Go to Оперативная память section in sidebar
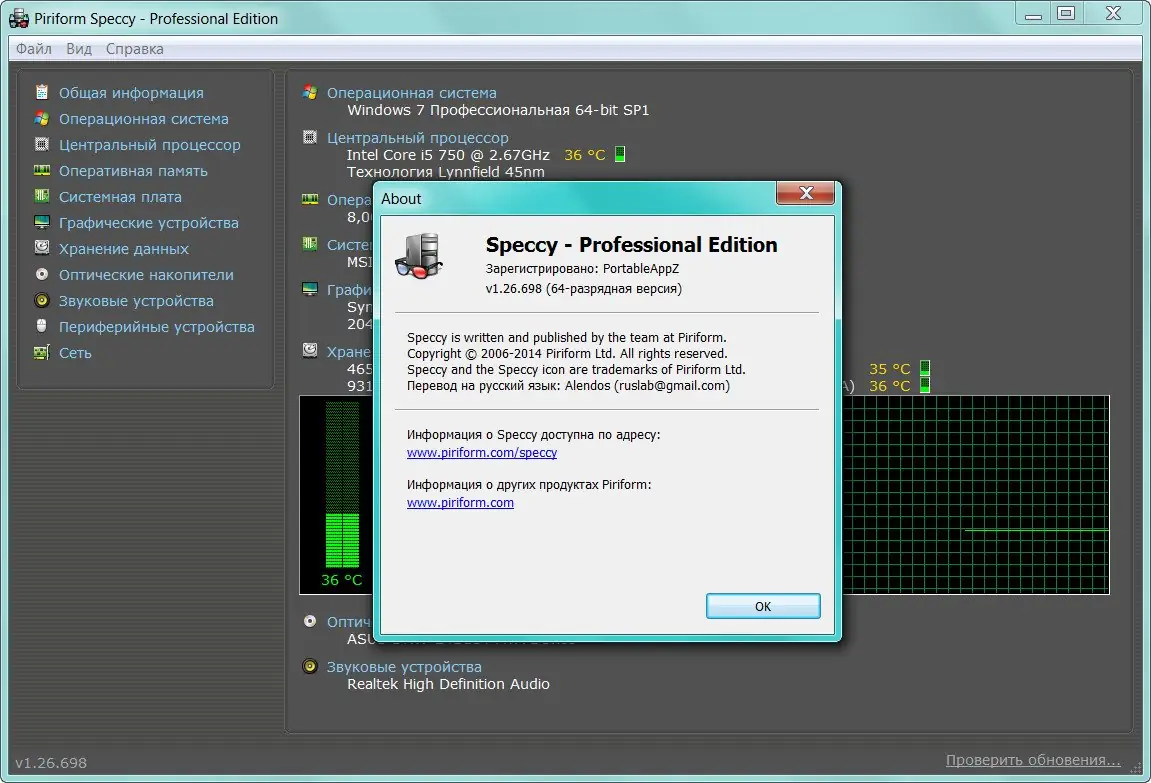This screenshot has width=1151, height=783. 133,171
